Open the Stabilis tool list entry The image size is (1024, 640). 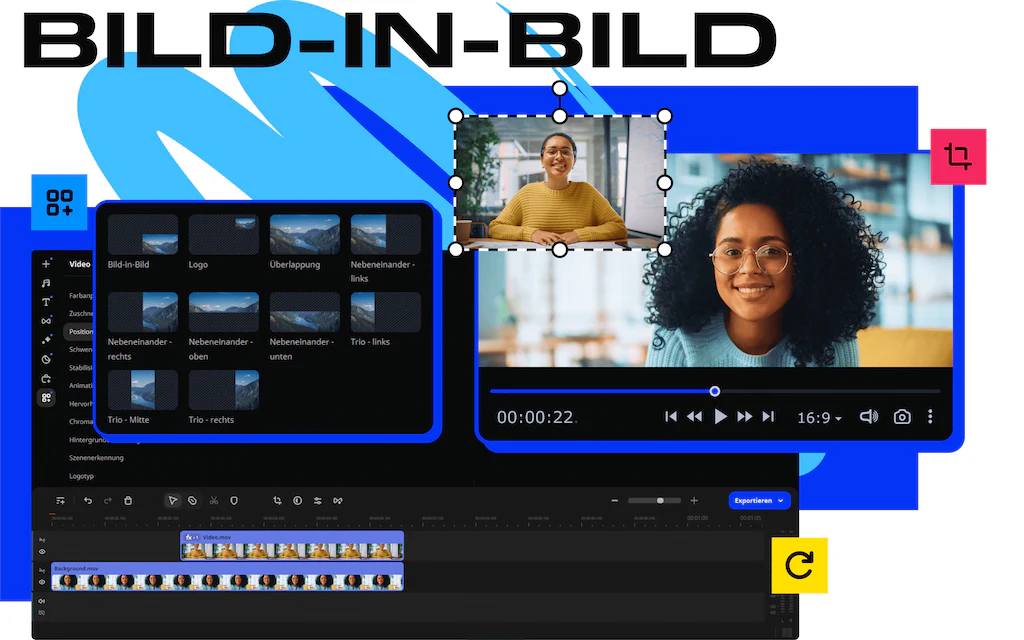81,368
